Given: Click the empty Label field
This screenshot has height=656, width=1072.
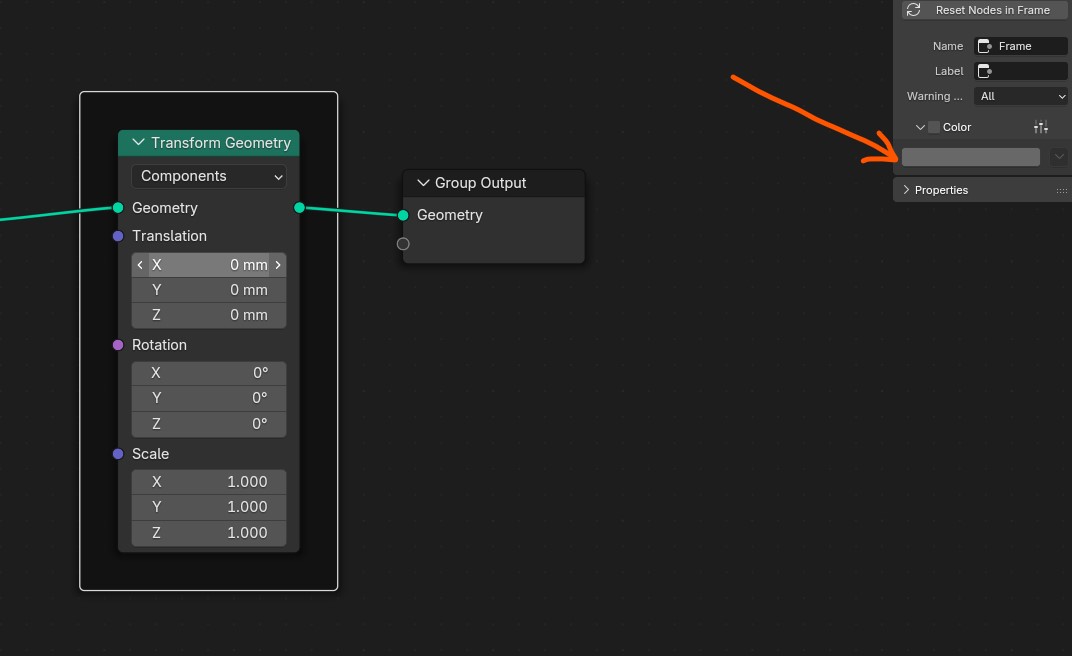Looking at the screenshot, I should 1021,71.
